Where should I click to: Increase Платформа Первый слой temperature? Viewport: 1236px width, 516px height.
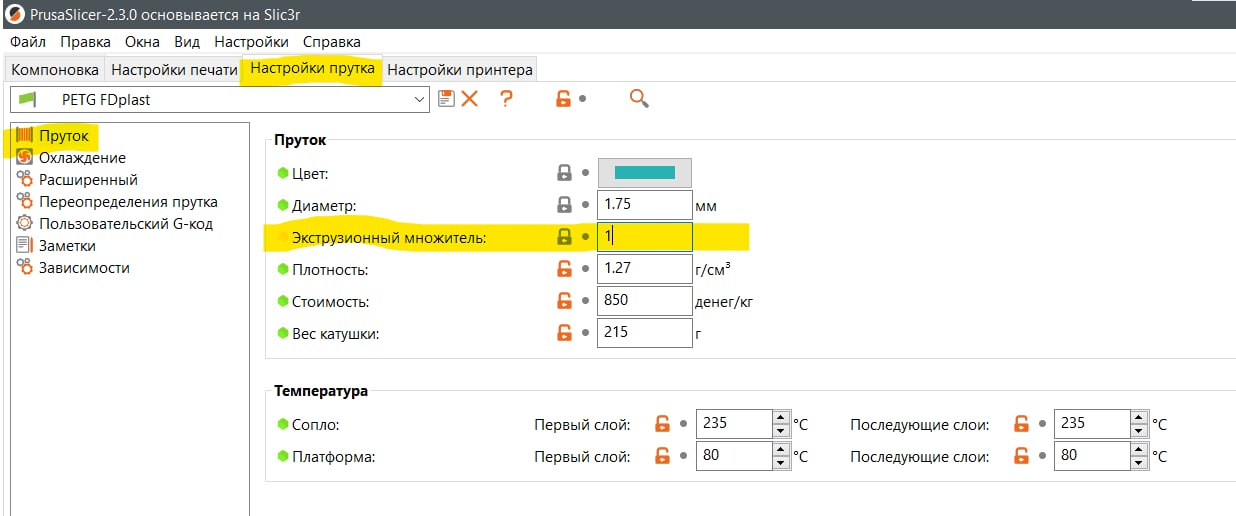click(x=781, y=449)
